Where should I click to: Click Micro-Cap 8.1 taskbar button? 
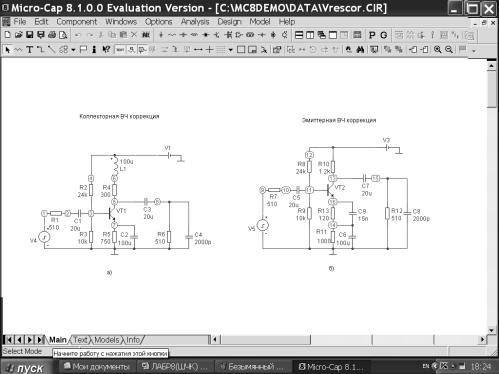(331, 367)
